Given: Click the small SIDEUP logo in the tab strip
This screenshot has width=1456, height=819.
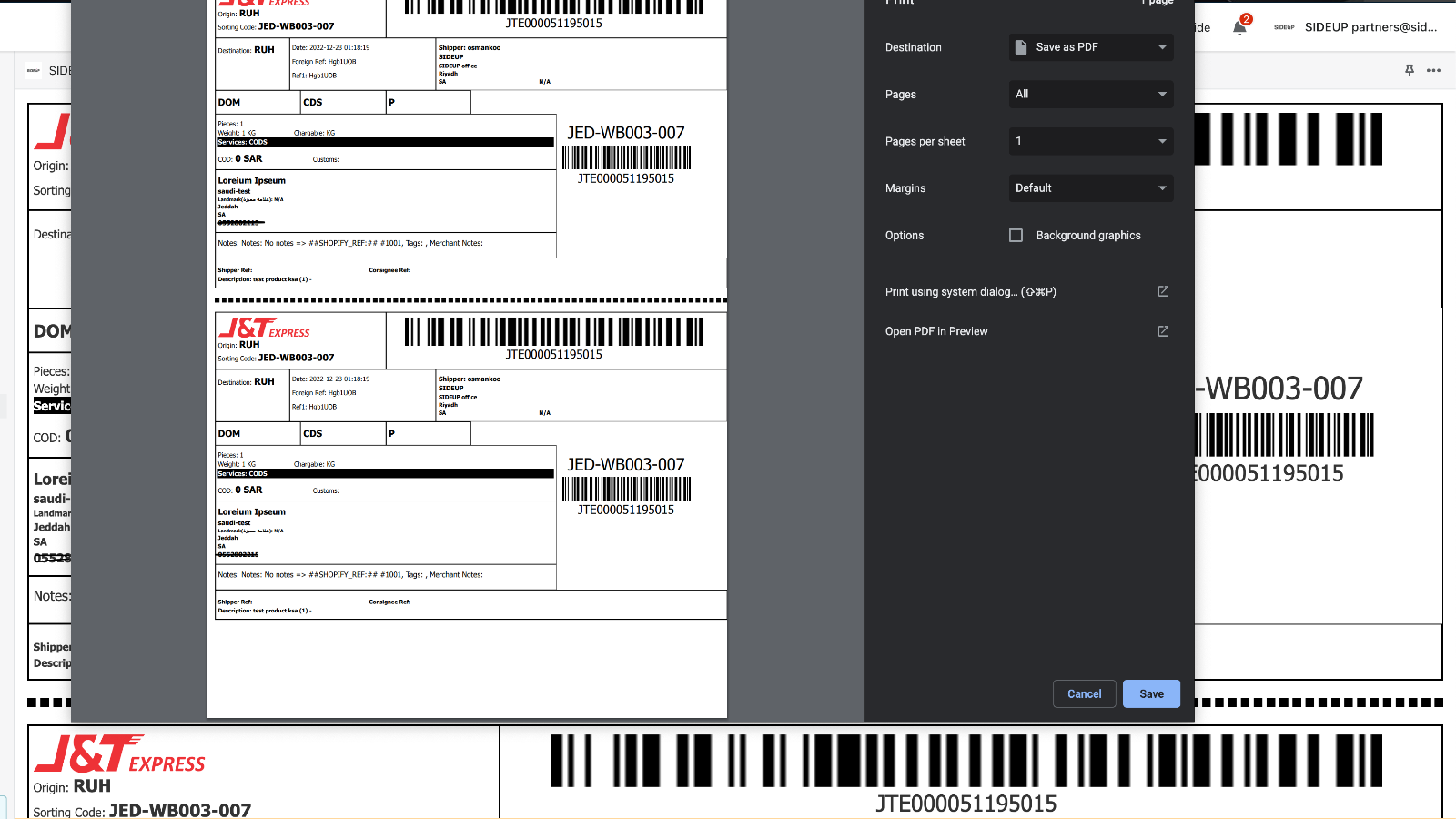Looking at the screenshot, I should pyautogui.click(x=34, y=70).
